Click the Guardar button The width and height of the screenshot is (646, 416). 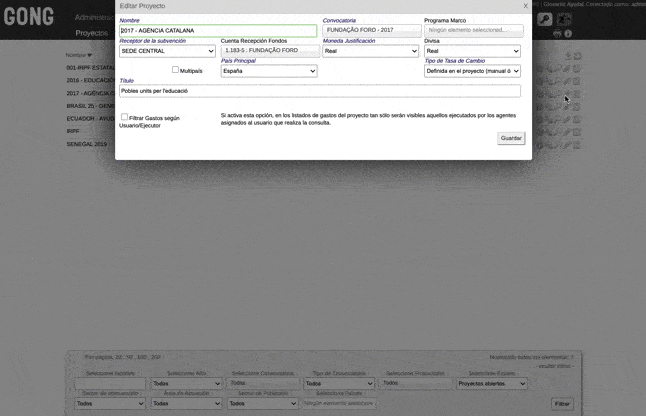tap(511, 138)
